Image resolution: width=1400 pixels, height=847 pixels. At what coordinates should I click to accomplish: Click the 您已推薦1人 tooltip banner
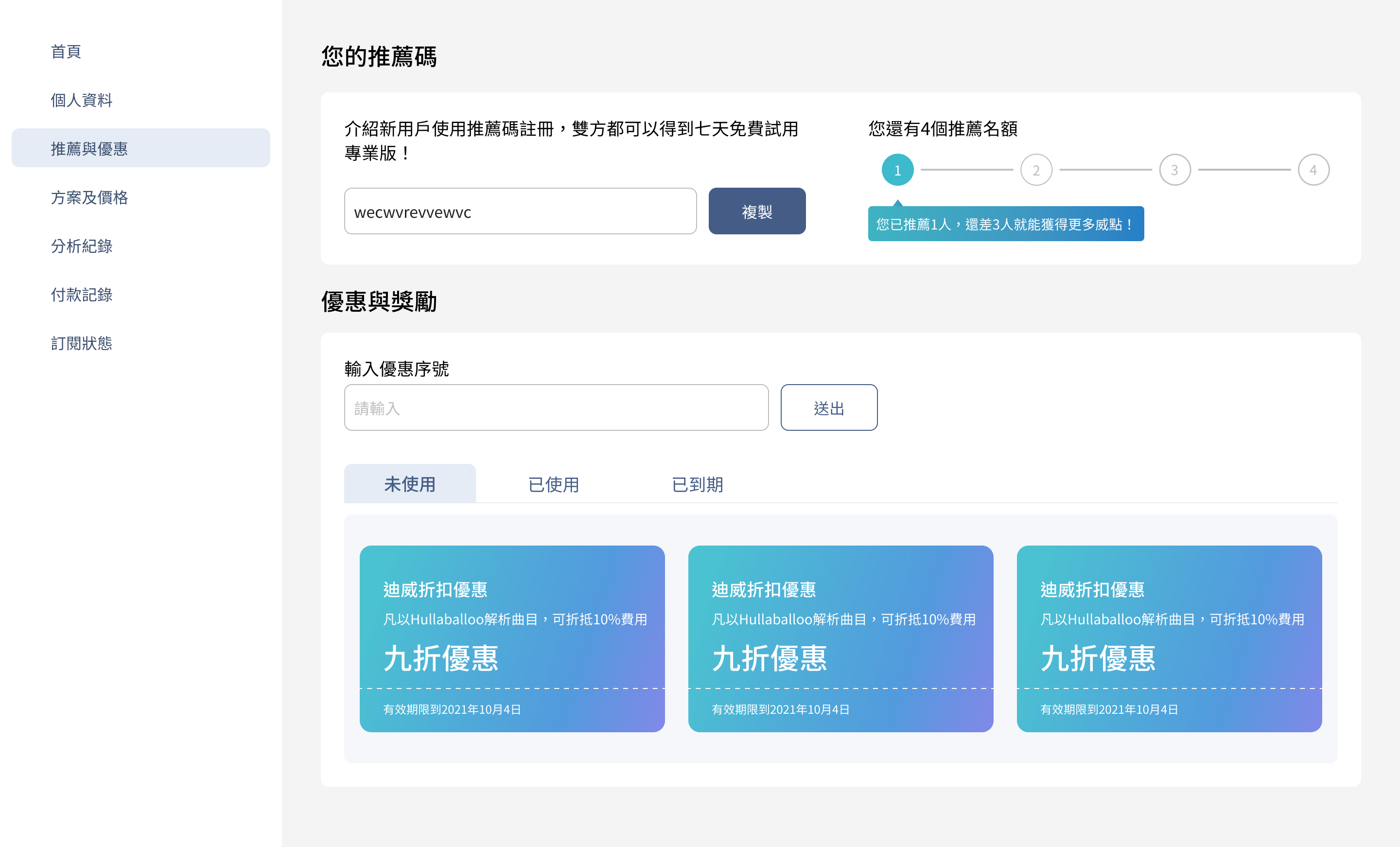point(1006,224)
